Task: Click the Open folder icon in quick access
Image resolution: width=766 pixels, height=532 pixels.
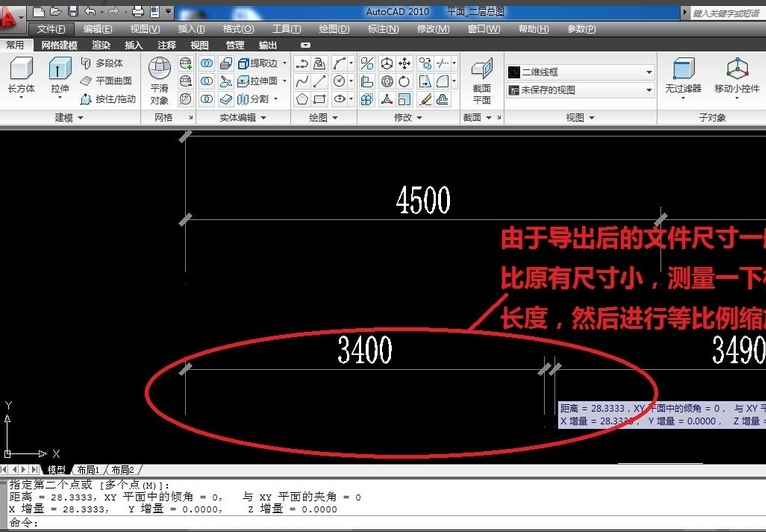Action: (56, 11)
